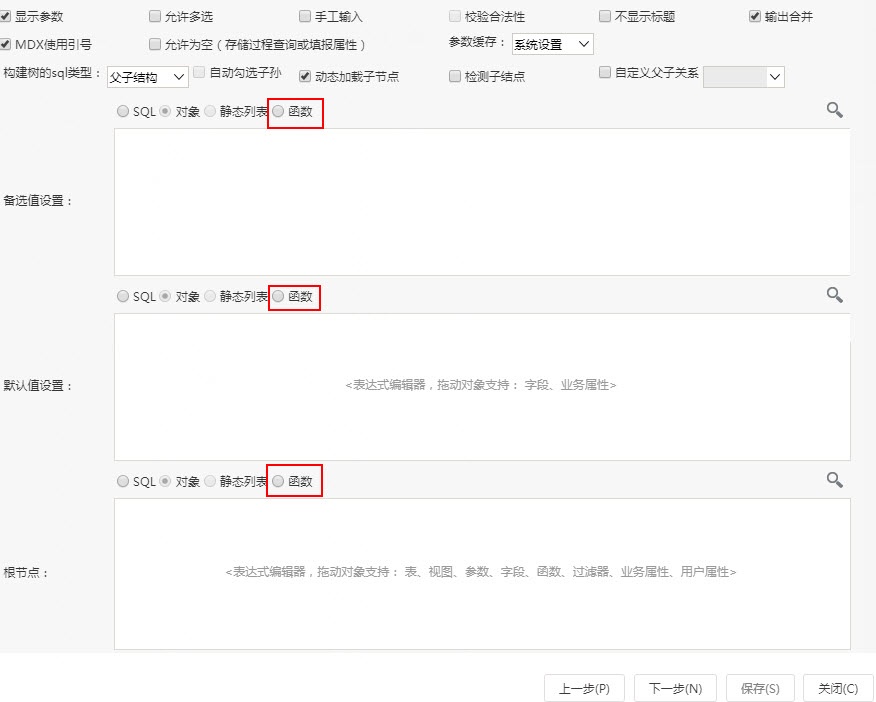Toggle the 自动勾选子孙 checkbox

tap(198, 72)
